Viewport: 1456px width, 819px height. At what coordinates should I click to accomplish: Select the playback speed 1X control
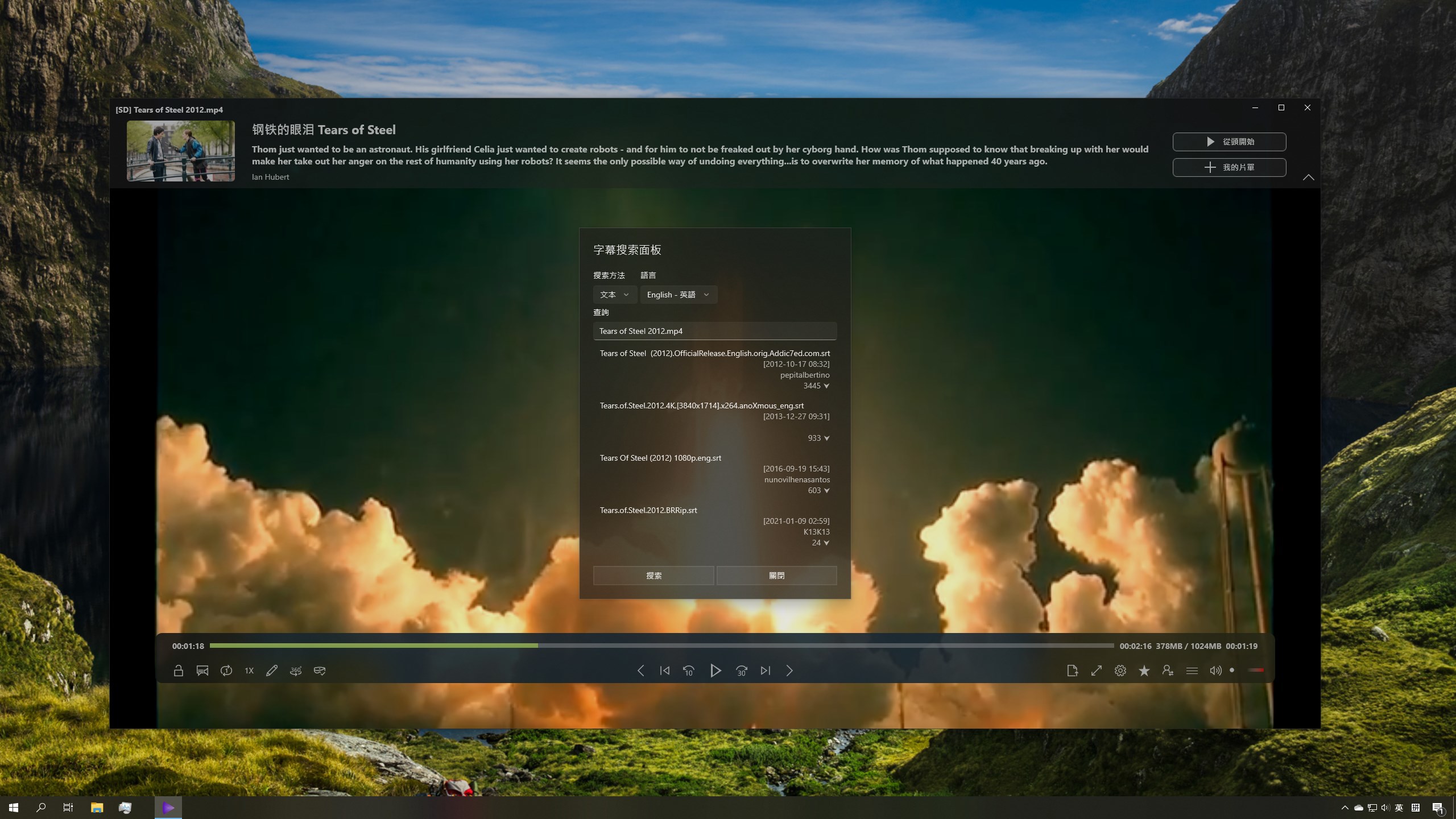click(248, 671)
